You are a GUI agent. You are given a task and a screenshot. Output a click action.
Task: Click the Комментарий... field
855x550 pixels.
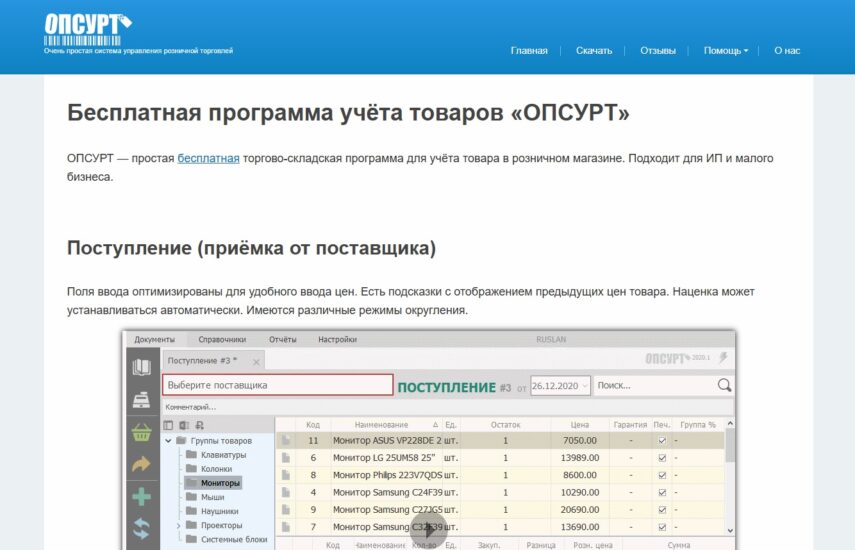448,407
